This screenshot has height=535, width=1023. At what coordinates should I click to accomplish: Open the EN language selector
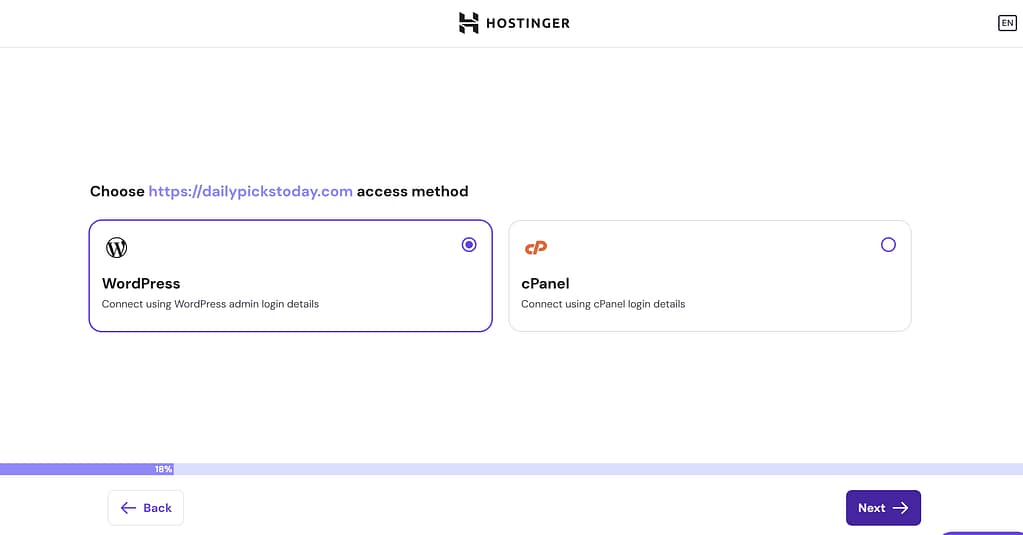(x=1007, y=23)
